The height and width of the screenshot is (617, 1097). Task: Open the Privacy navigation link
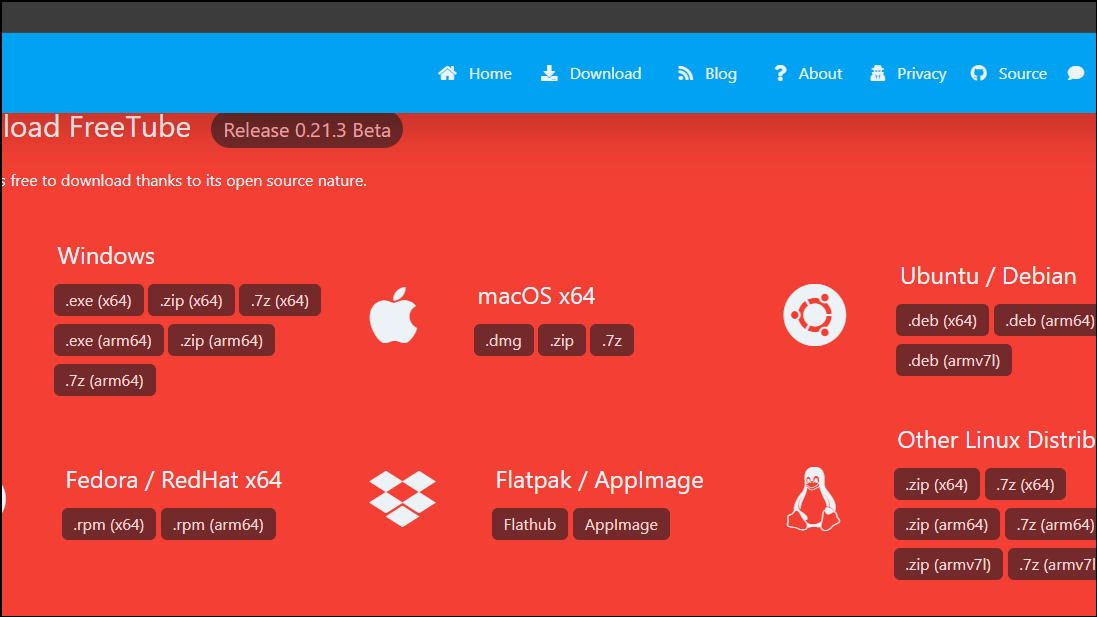tap(921, 73)
